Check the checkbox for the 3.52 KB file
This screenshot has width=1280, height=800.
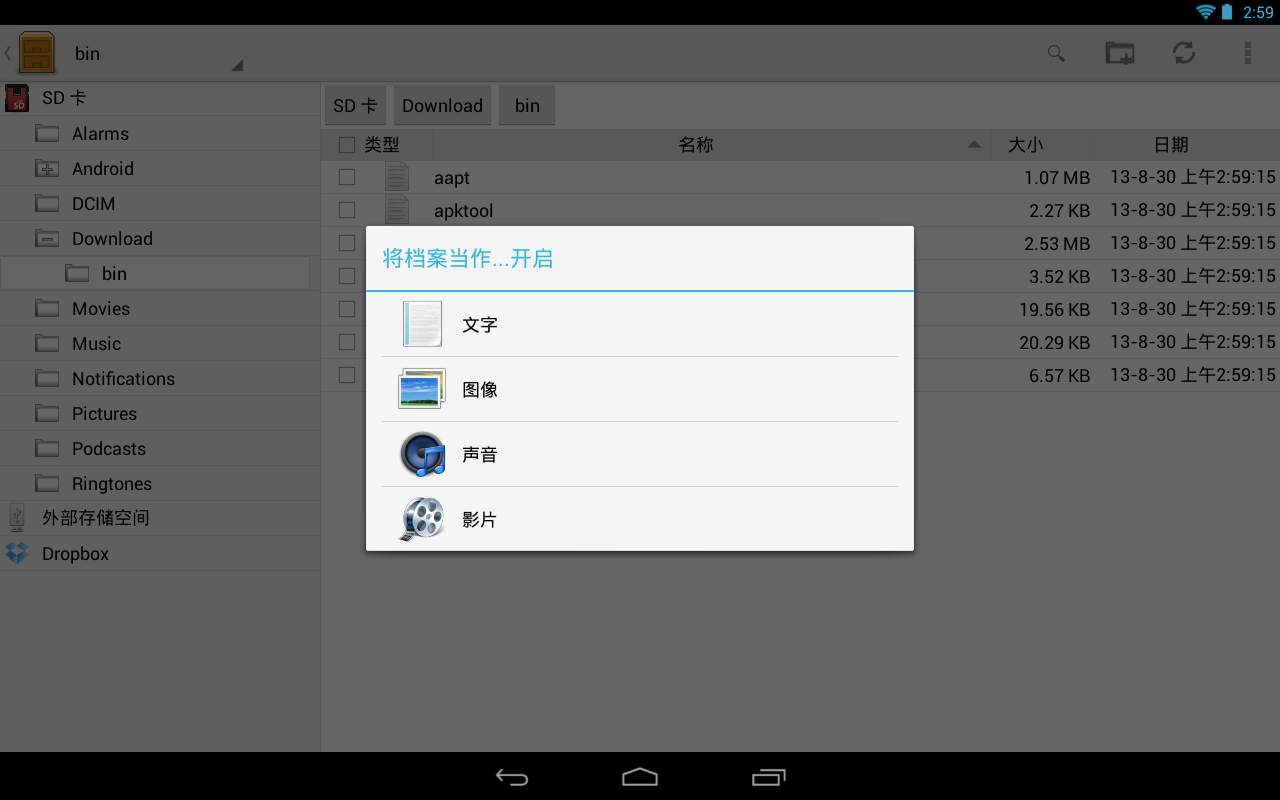pyautogui.click(x=347, y=276)
